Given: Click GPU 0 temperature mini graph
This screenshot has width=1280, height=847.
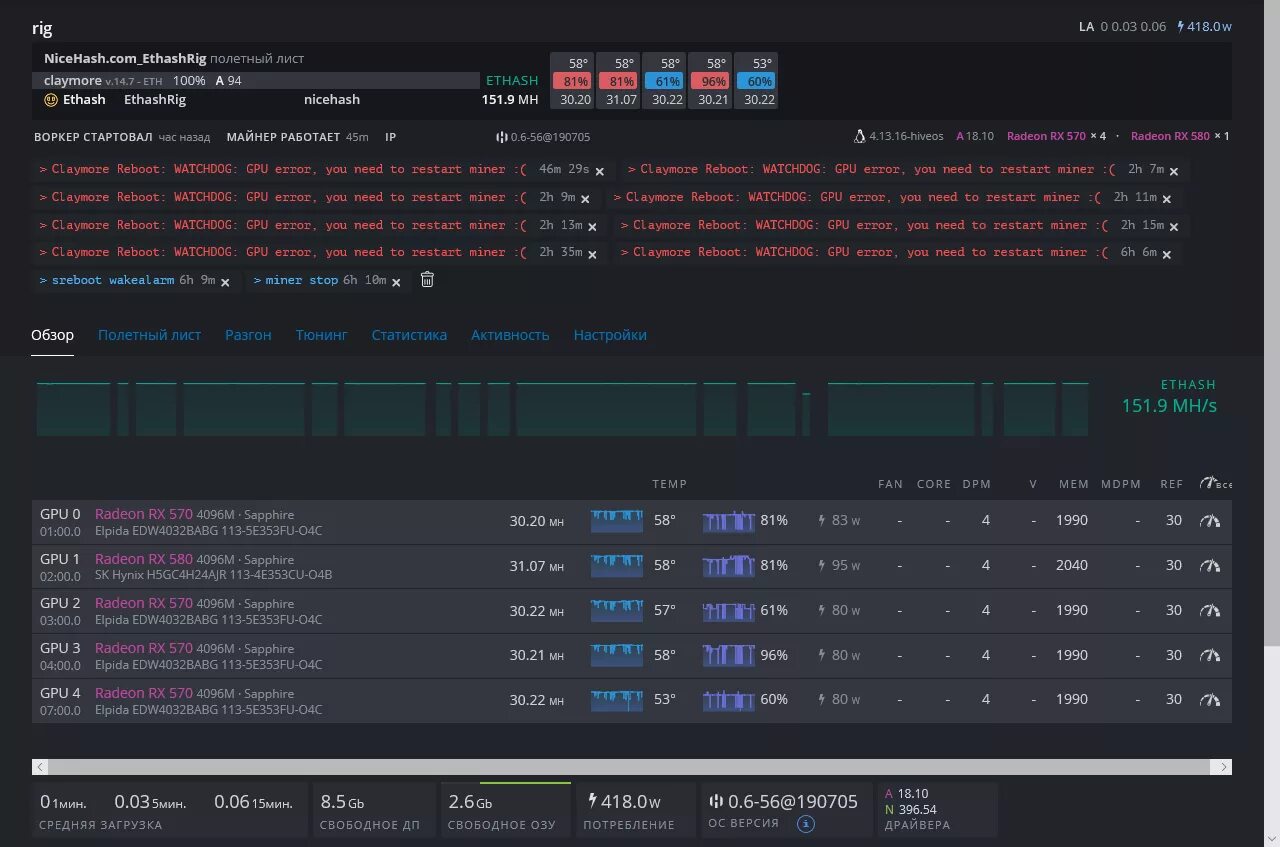Looking at the screenshot, I should coord(617,521).
